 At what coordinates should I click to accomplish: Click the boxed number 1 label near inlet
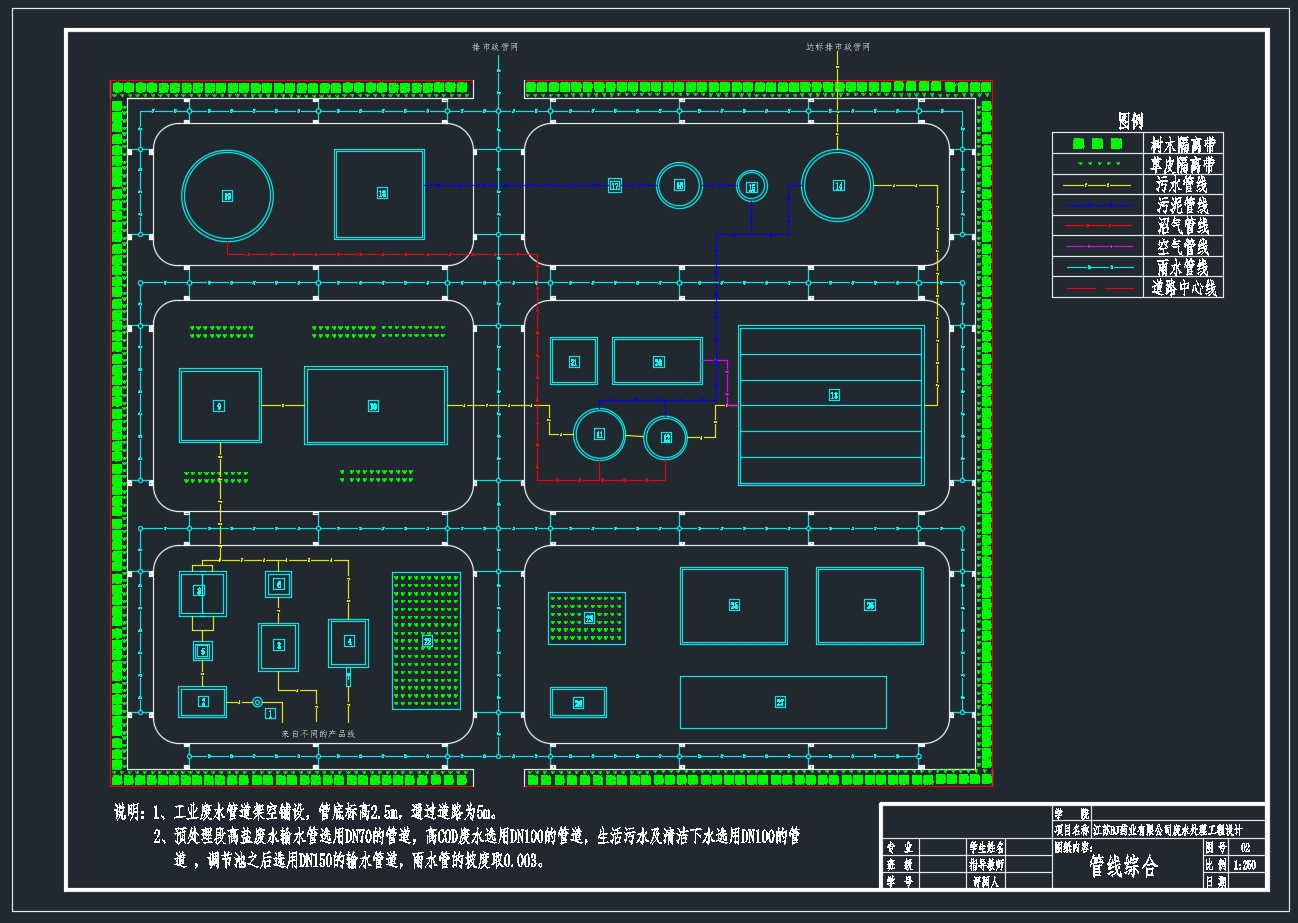tap(270, 713)
